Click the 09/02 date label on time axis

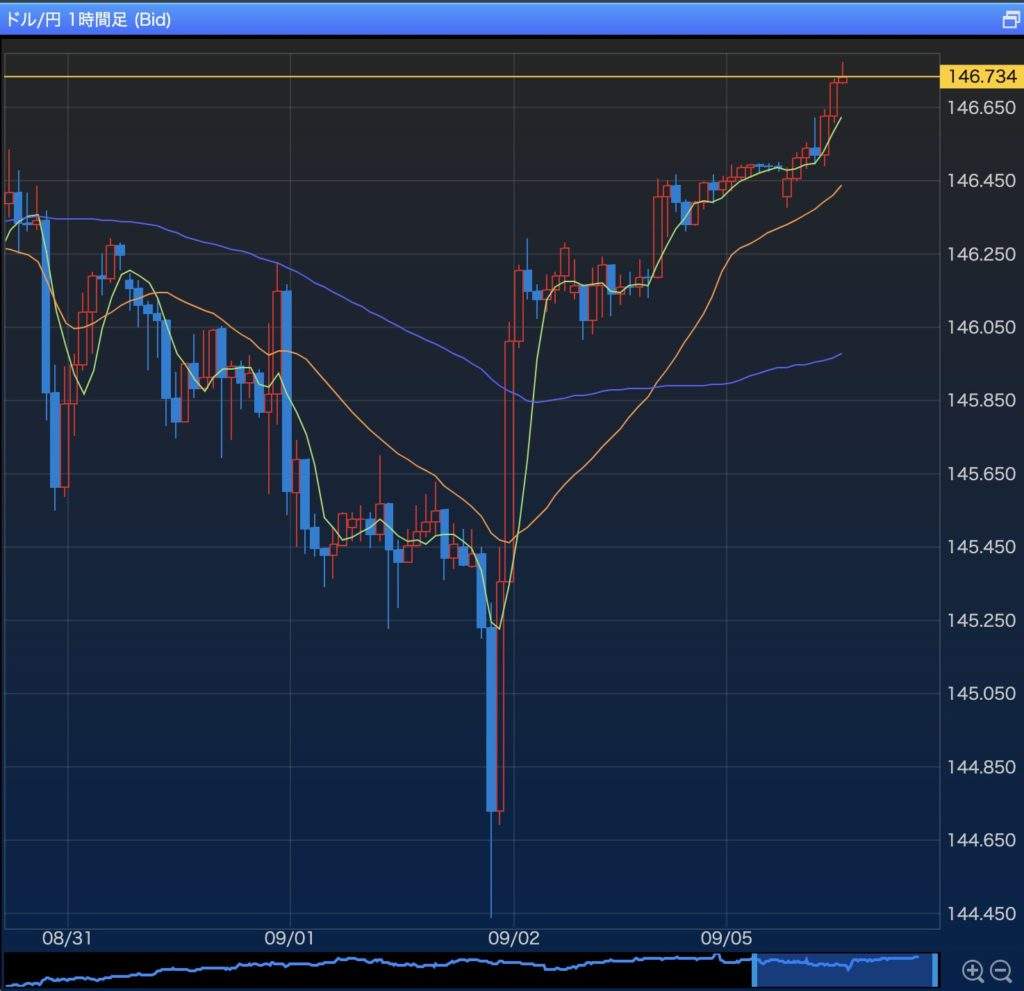[x=513, y=939]
